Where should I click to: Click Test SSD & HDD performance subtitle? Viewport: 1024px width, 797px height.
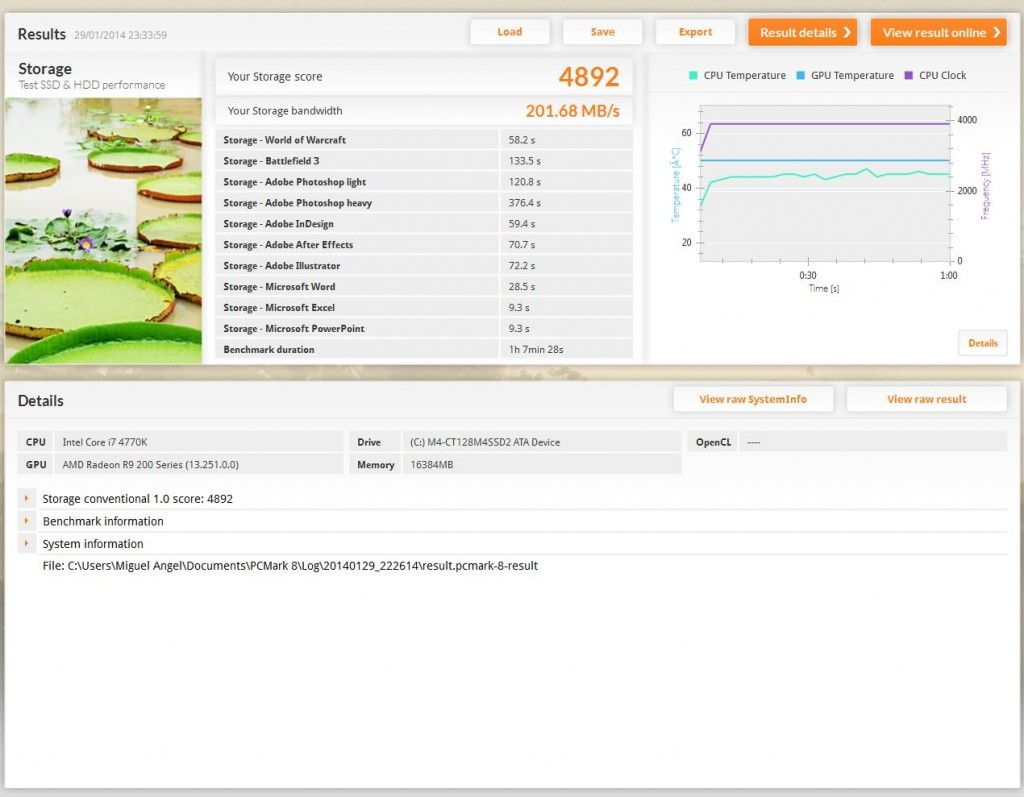click(91, 85)
